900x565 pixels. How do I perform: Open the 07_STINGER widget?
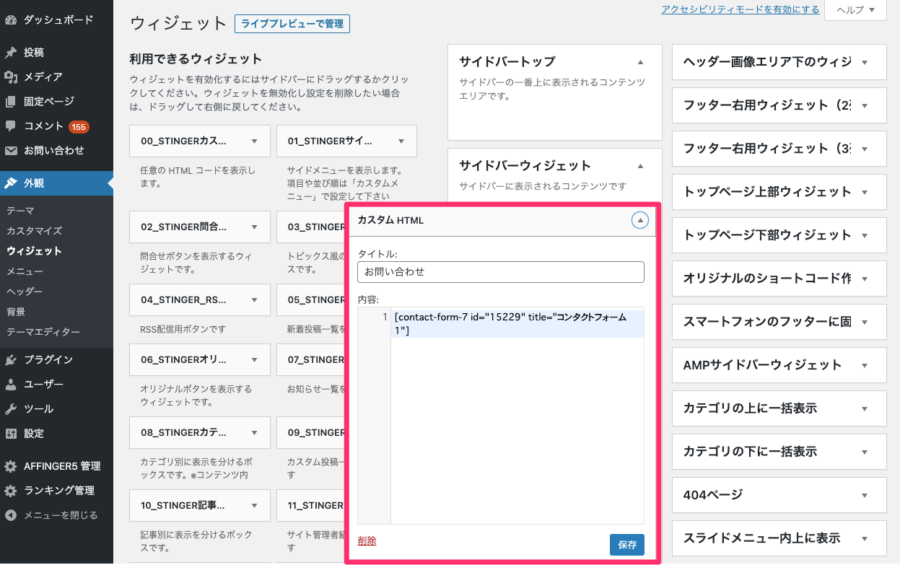(x=311, y=359)
